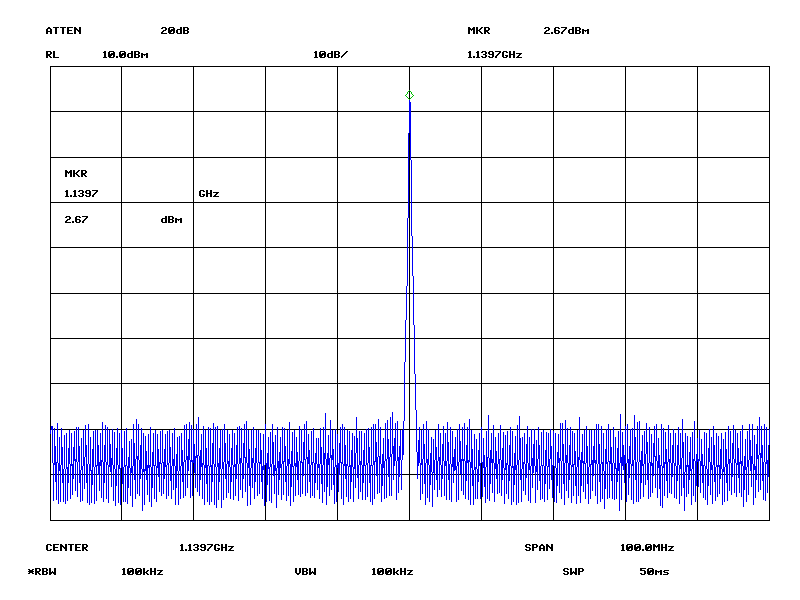Screen dimensions: 800x600
Task: Select the SPAN label
Action: pyautogui.click(x=539, y=547)
